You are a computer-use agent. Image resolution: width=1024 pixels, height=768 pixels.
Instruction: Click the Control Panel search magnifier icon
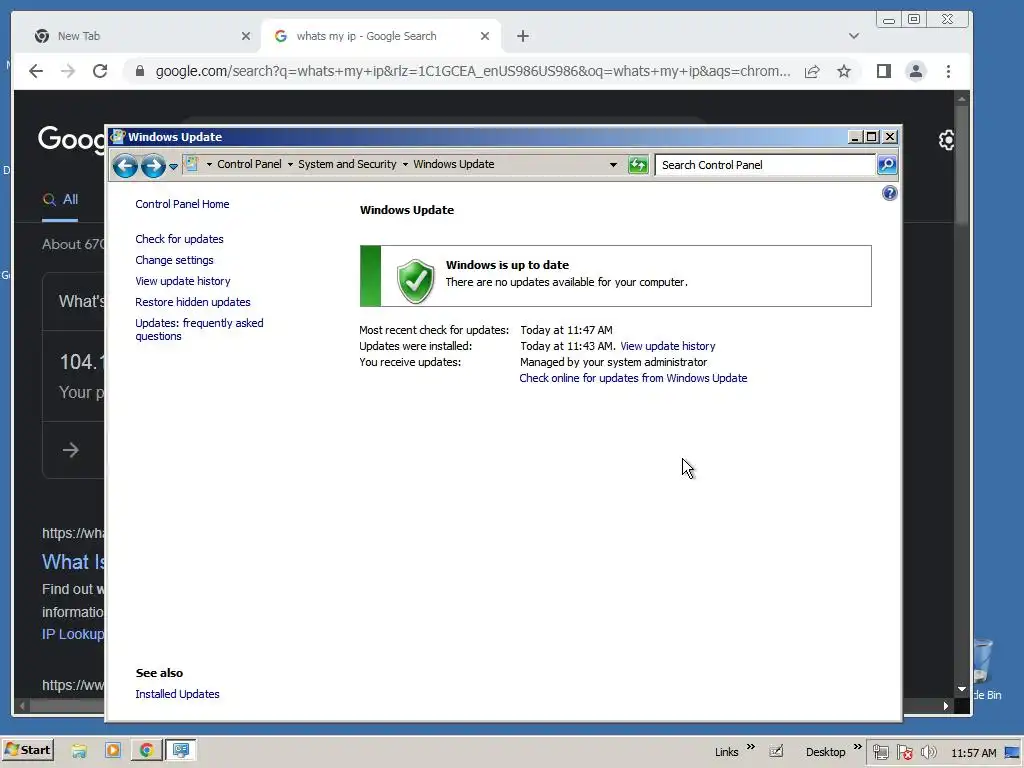886,165
